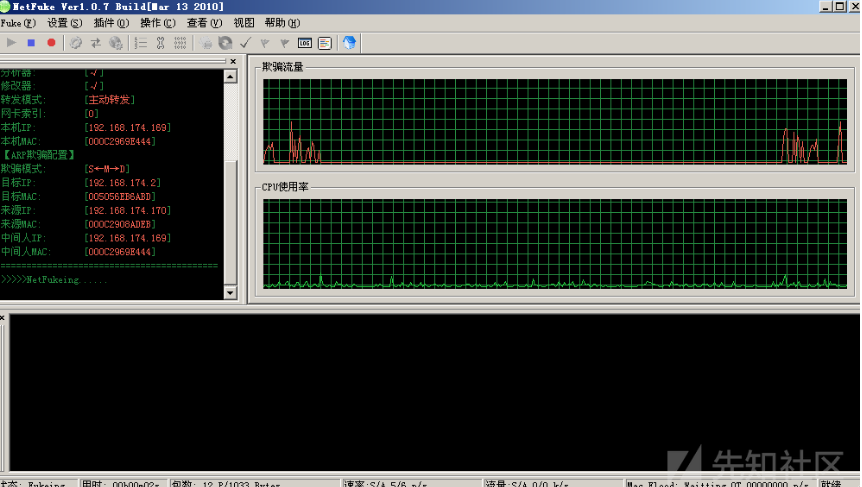
Task: Click the two-arrows swap toolbar icon
Action: (96, 43)
